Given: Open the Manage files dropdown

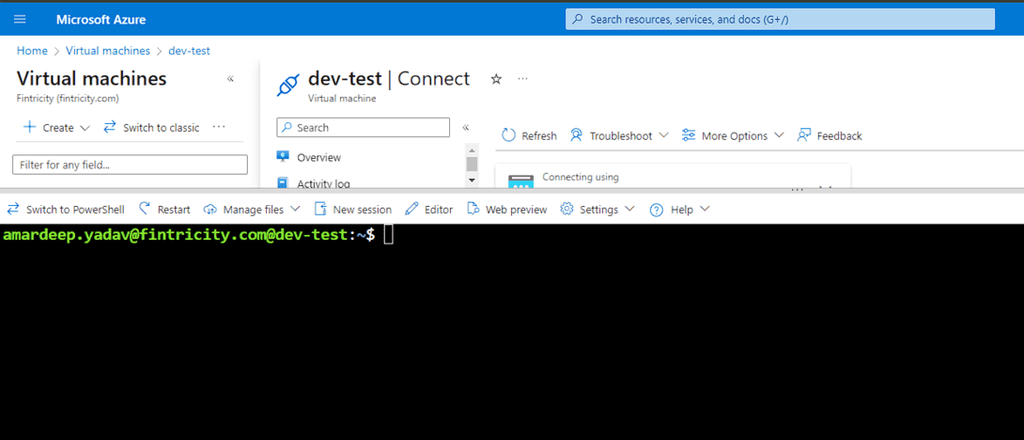Looking at the screenshot, I should coord(252,210).
